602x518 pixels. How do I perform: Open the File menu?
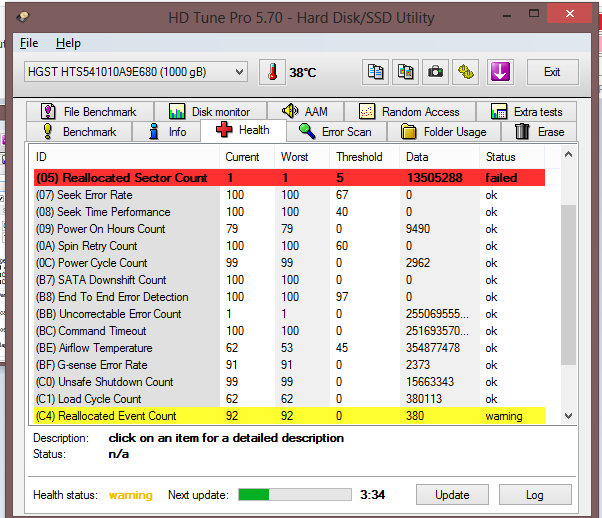29,43
